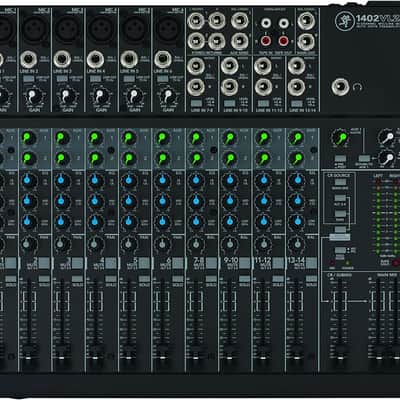Click the left LINE IN 7-8 jack

[196, 66]
